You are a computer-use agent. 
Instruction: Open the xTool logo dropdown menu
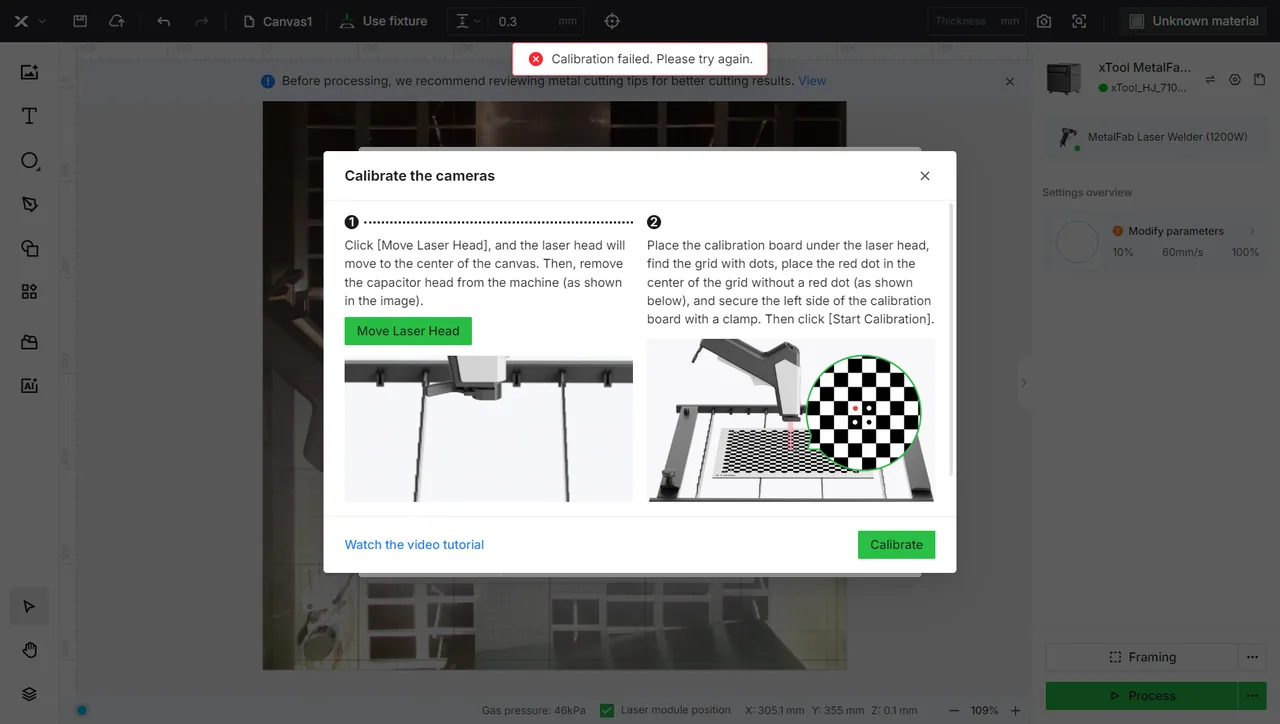point(28,21)
